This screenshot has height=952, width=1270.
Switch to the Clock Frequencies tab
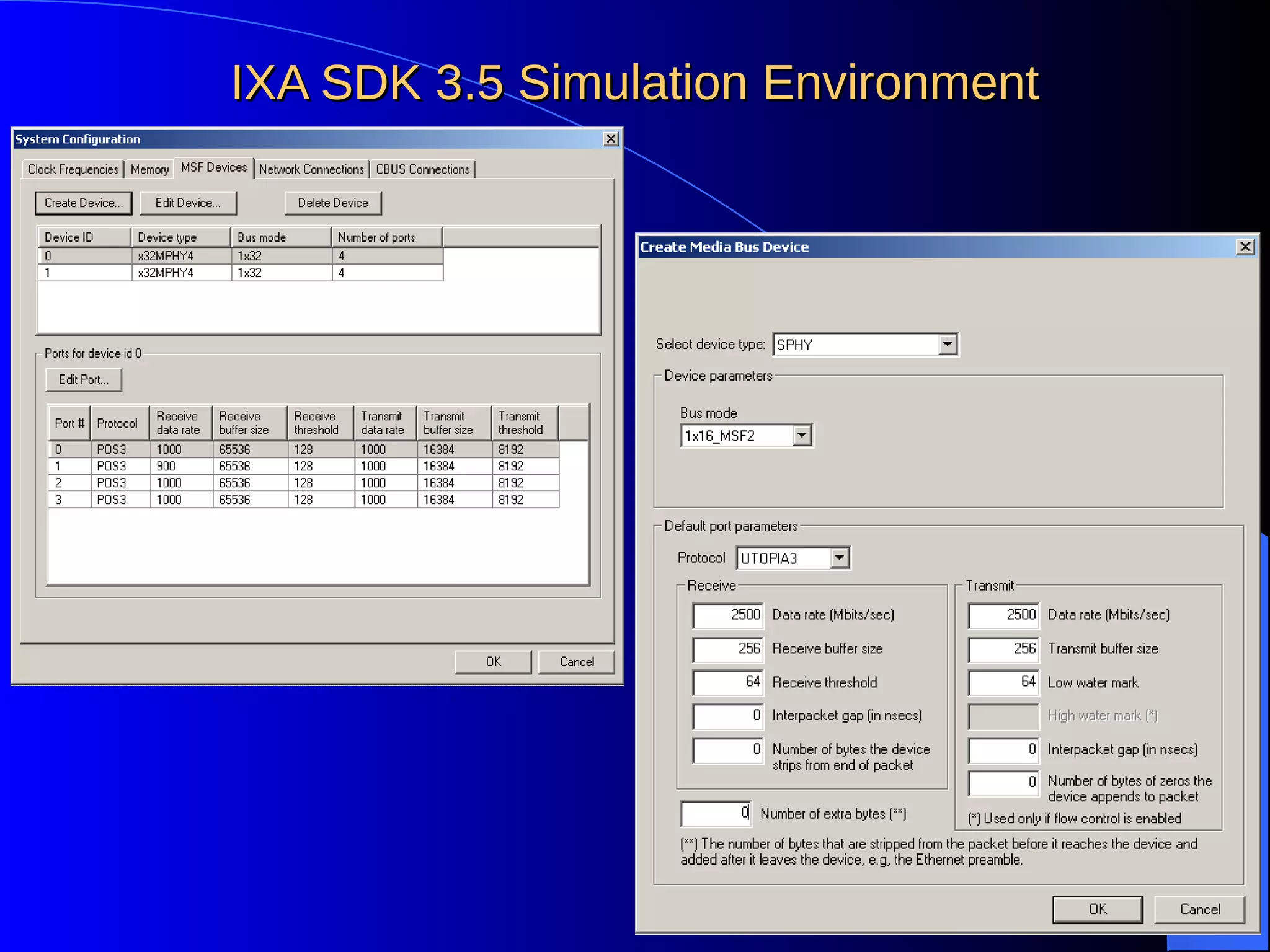click(73, 169)
